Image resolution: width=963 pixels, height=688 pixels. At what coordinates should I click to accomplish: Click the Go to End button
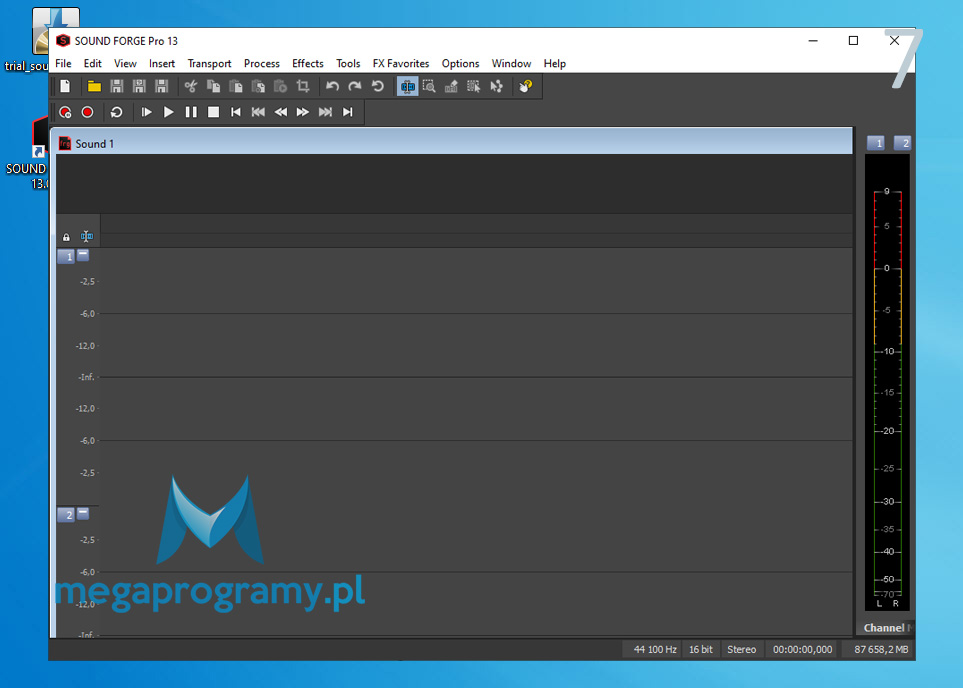coord(348,112)
